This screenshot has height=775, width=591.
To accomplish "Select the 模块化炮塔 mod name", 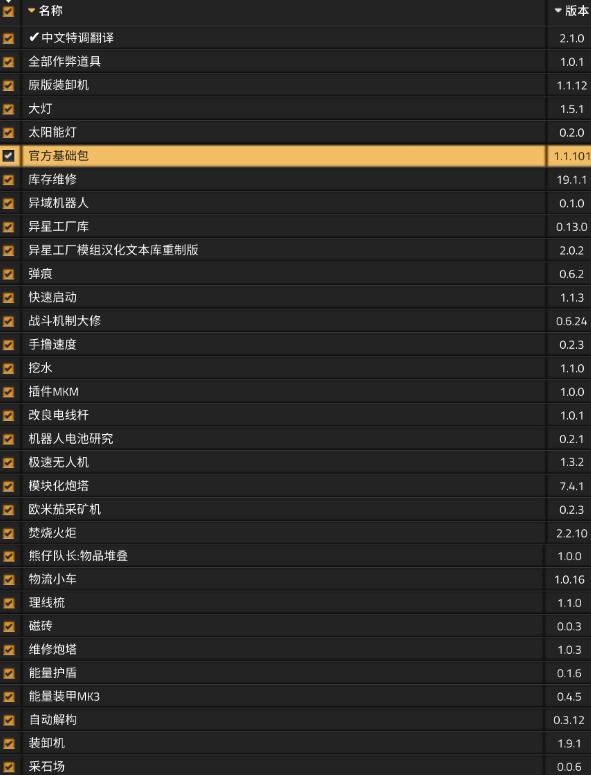I will pyautogui.click(x=58, y=486).
